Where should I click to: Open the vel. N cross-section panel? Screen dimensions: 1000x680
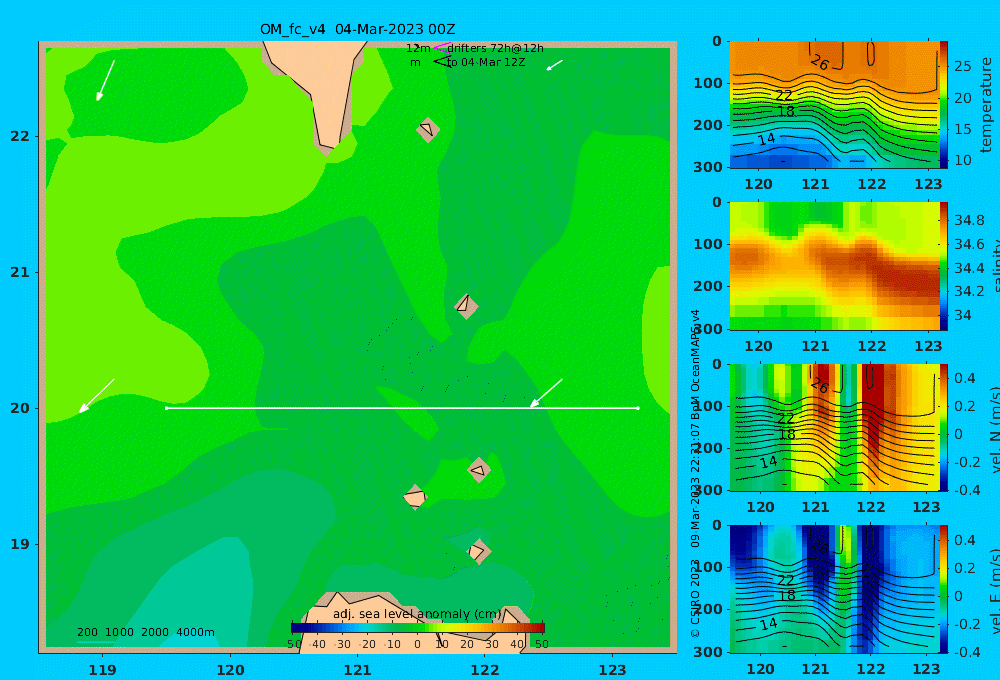click(834, 427)
